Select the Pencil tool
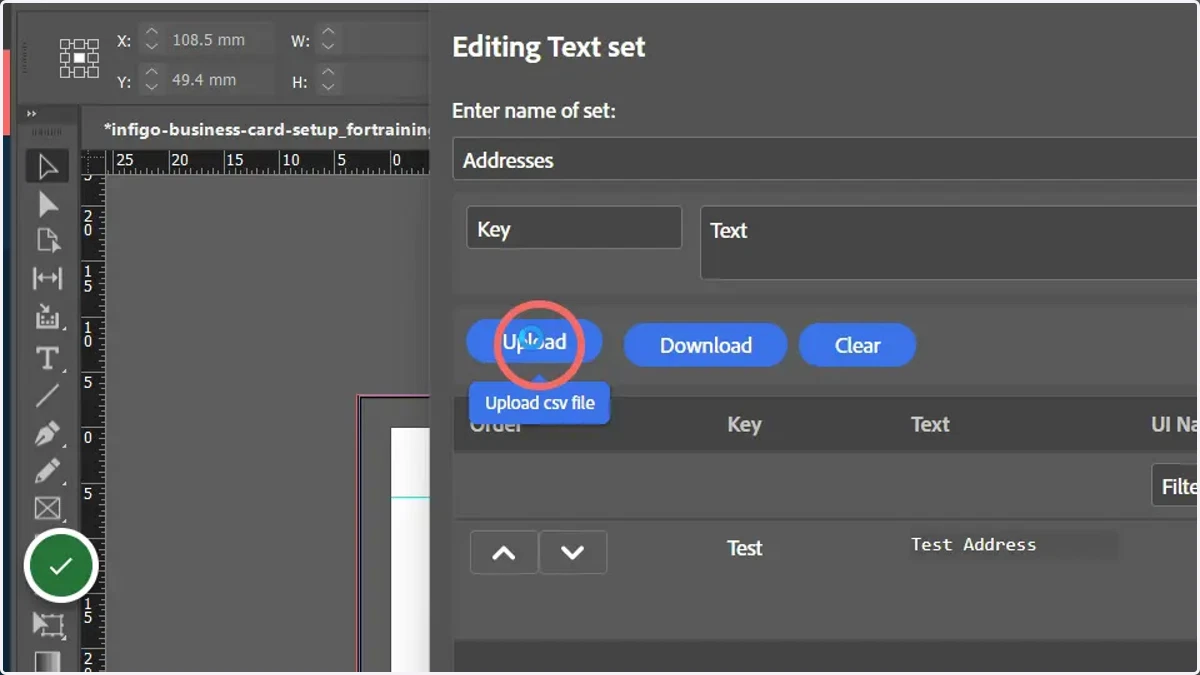 coord(47,471)
